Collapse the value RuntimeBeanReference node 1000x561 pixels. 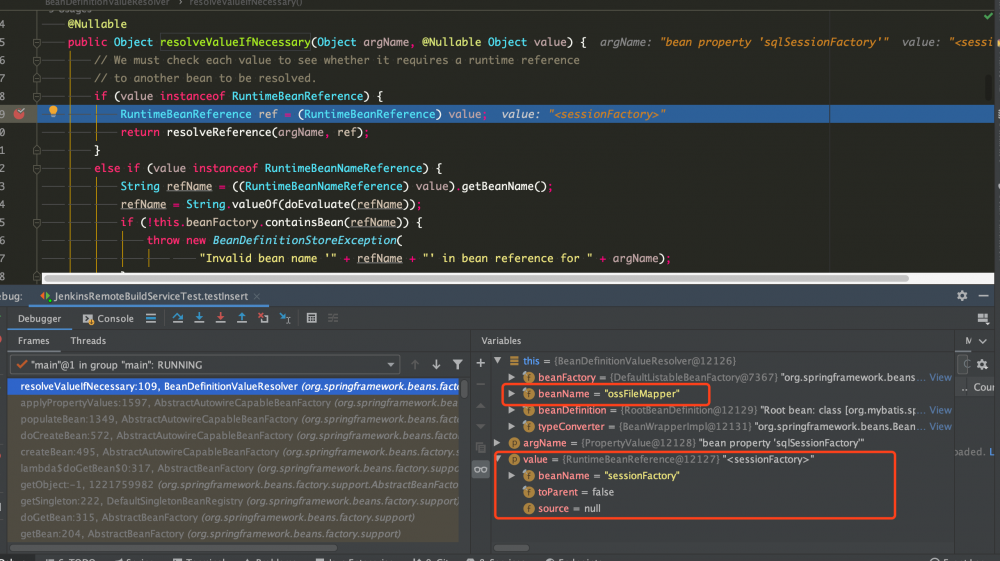coord(499,459)
